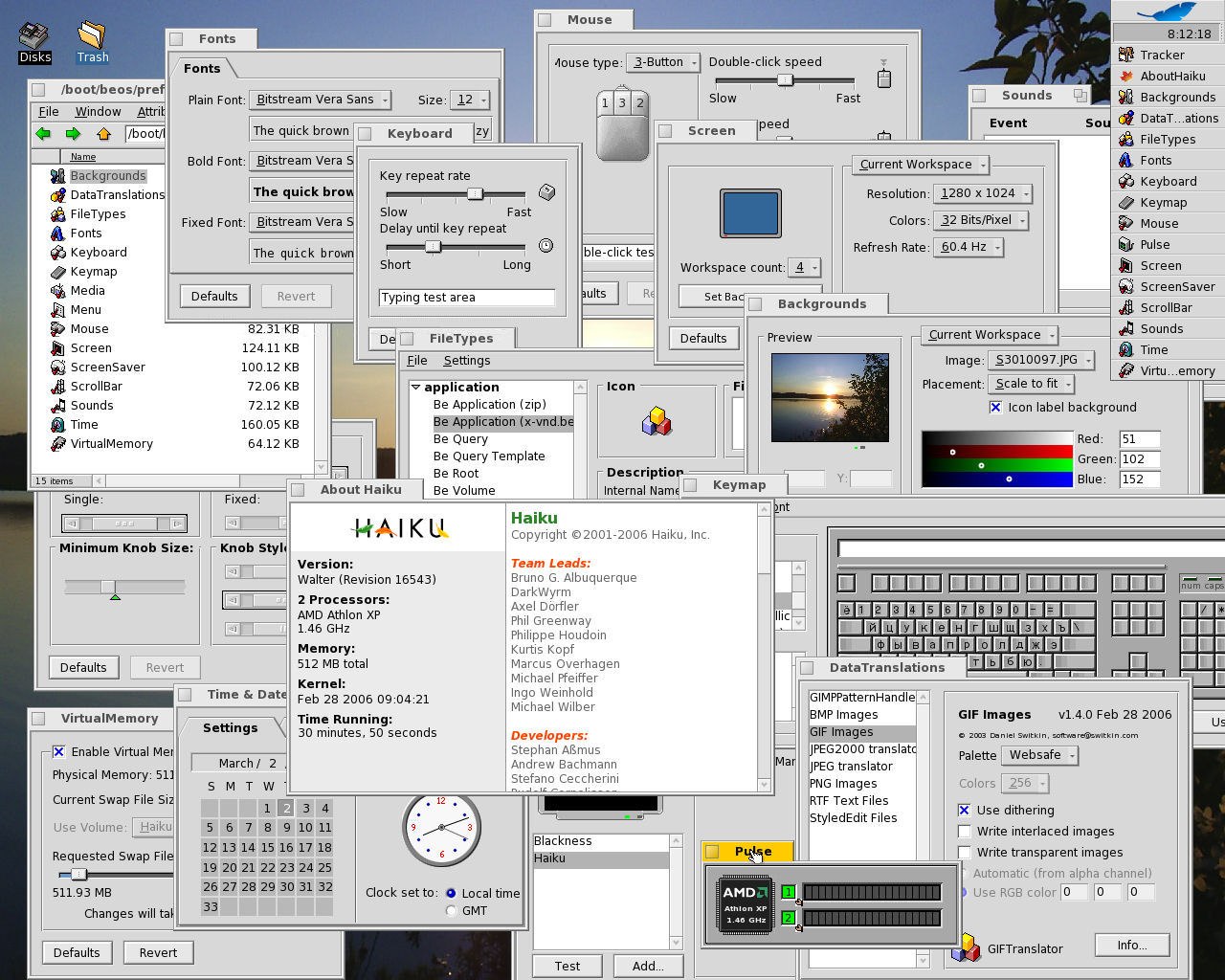Switch to Pulse in Deskbar
Image resolution: width=1225 pixels, height=980 pixels.
(1168, 244)
